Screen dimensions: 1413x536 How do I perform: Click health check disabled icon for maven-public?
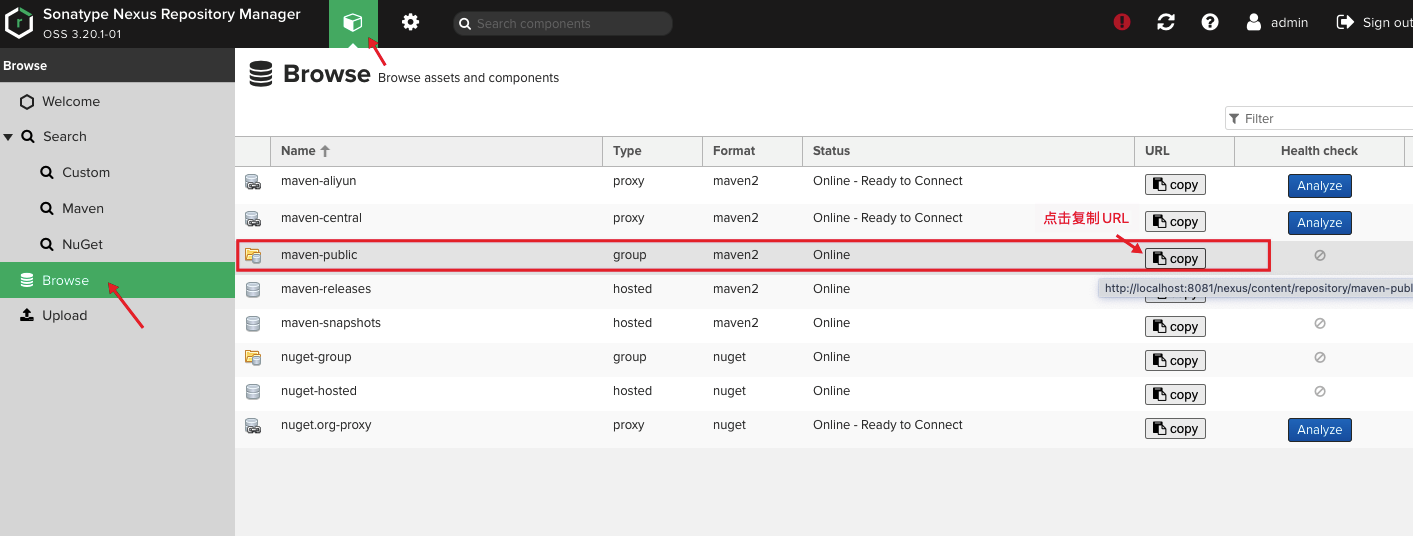pos(1319,256)
